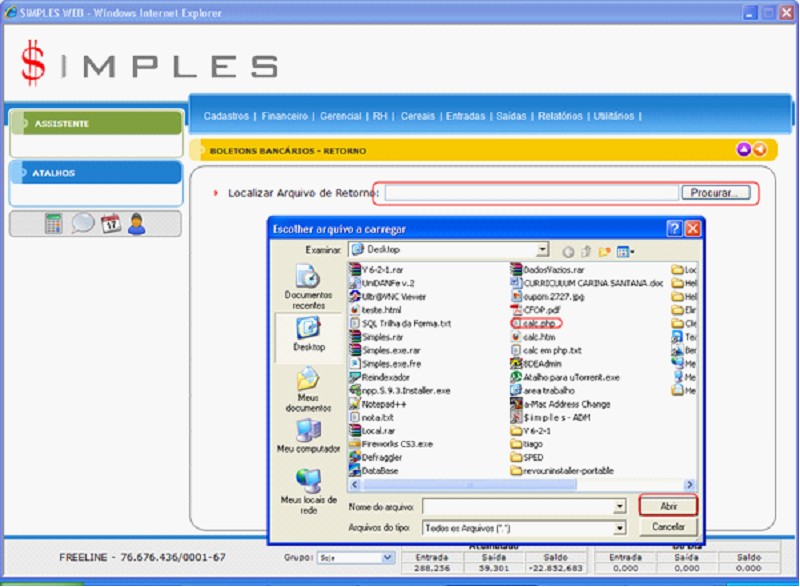Click the orange back-arrow icon in yellow header
800x587 pixels.
pyautogui.click(x=760, y=149)
